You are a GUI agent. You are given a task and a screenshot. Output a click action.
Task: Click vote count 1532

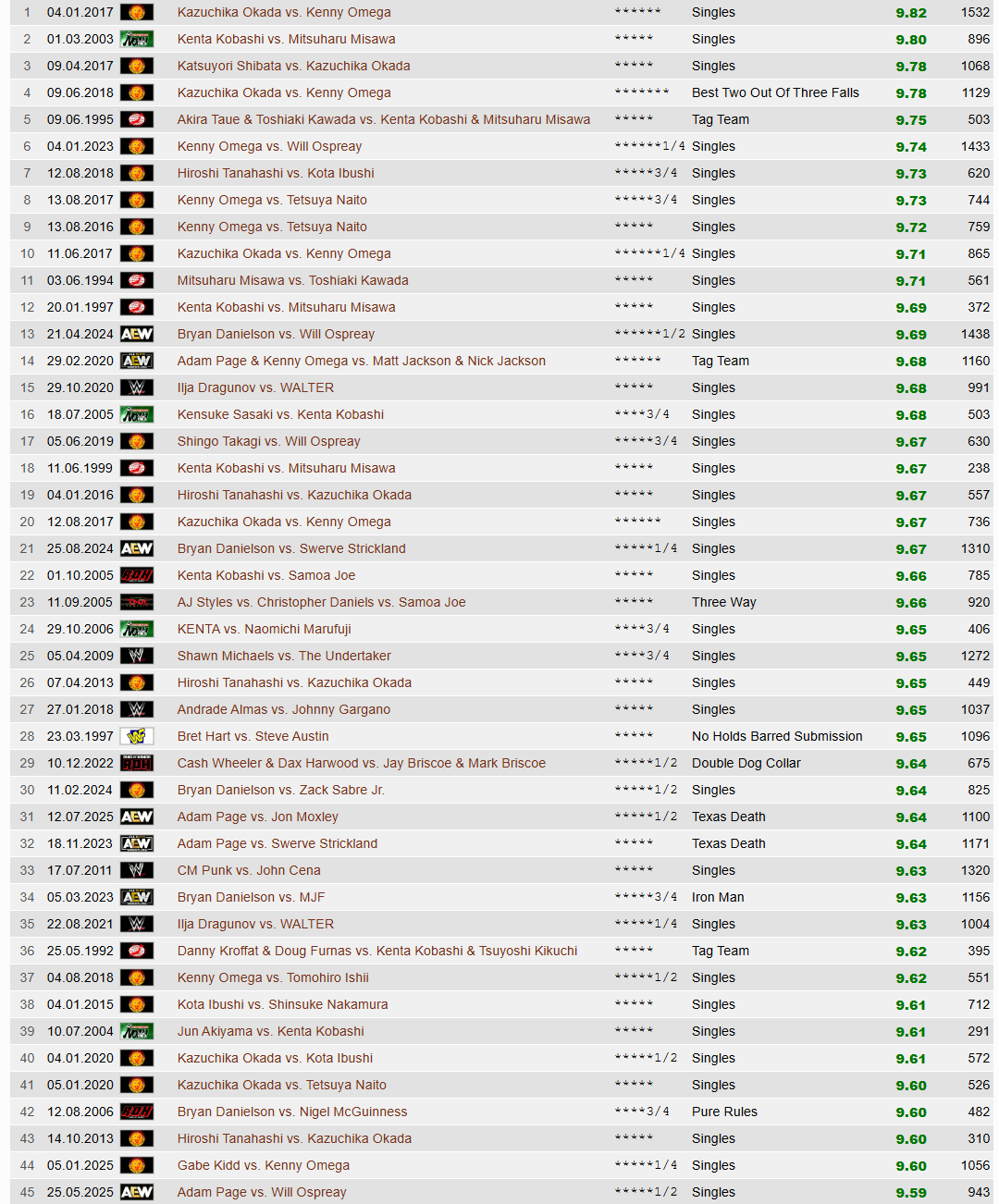coord(975,13)
